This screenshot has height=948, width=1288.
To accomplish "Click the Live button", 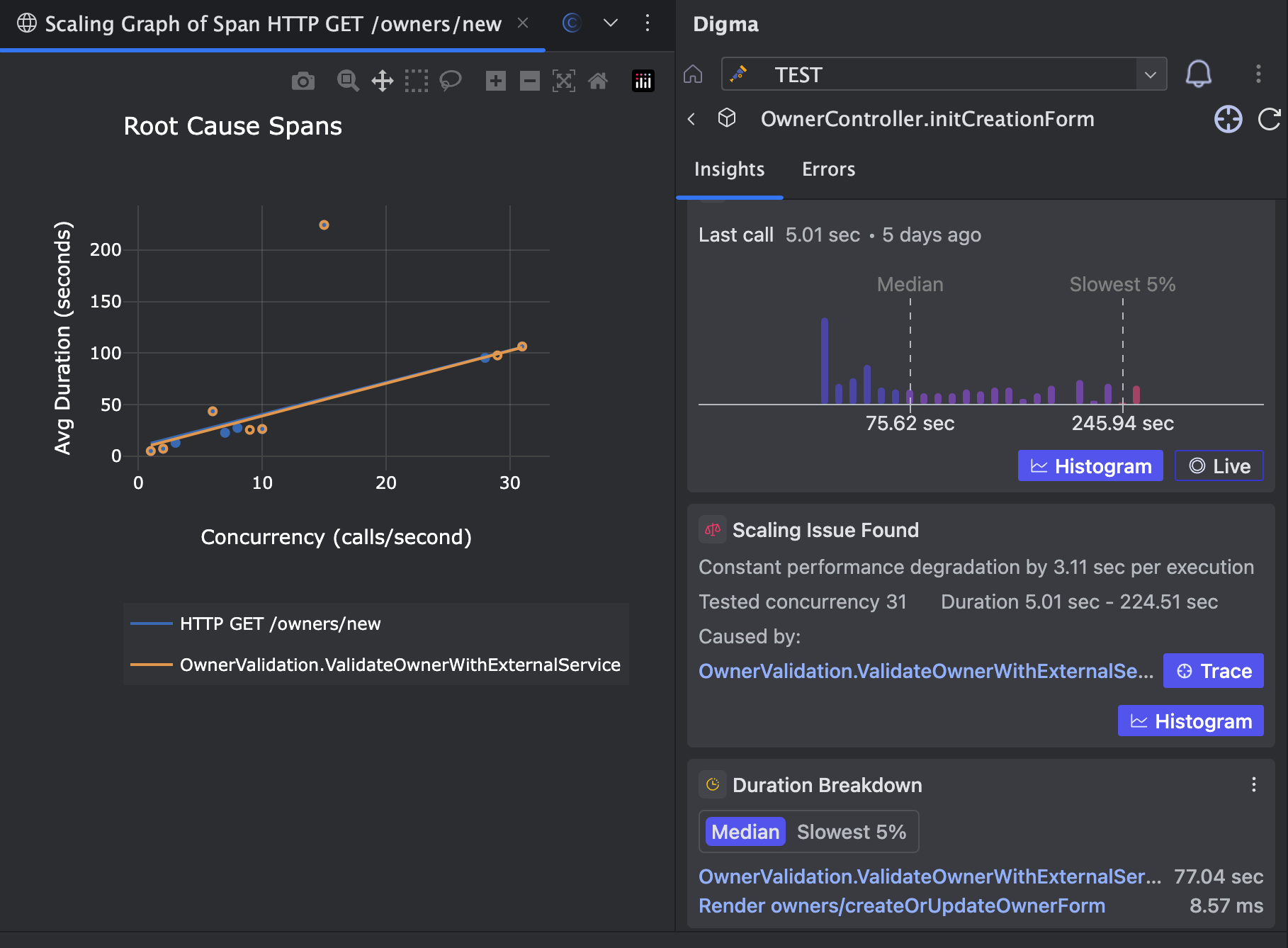I will [x=1219, y=466].
